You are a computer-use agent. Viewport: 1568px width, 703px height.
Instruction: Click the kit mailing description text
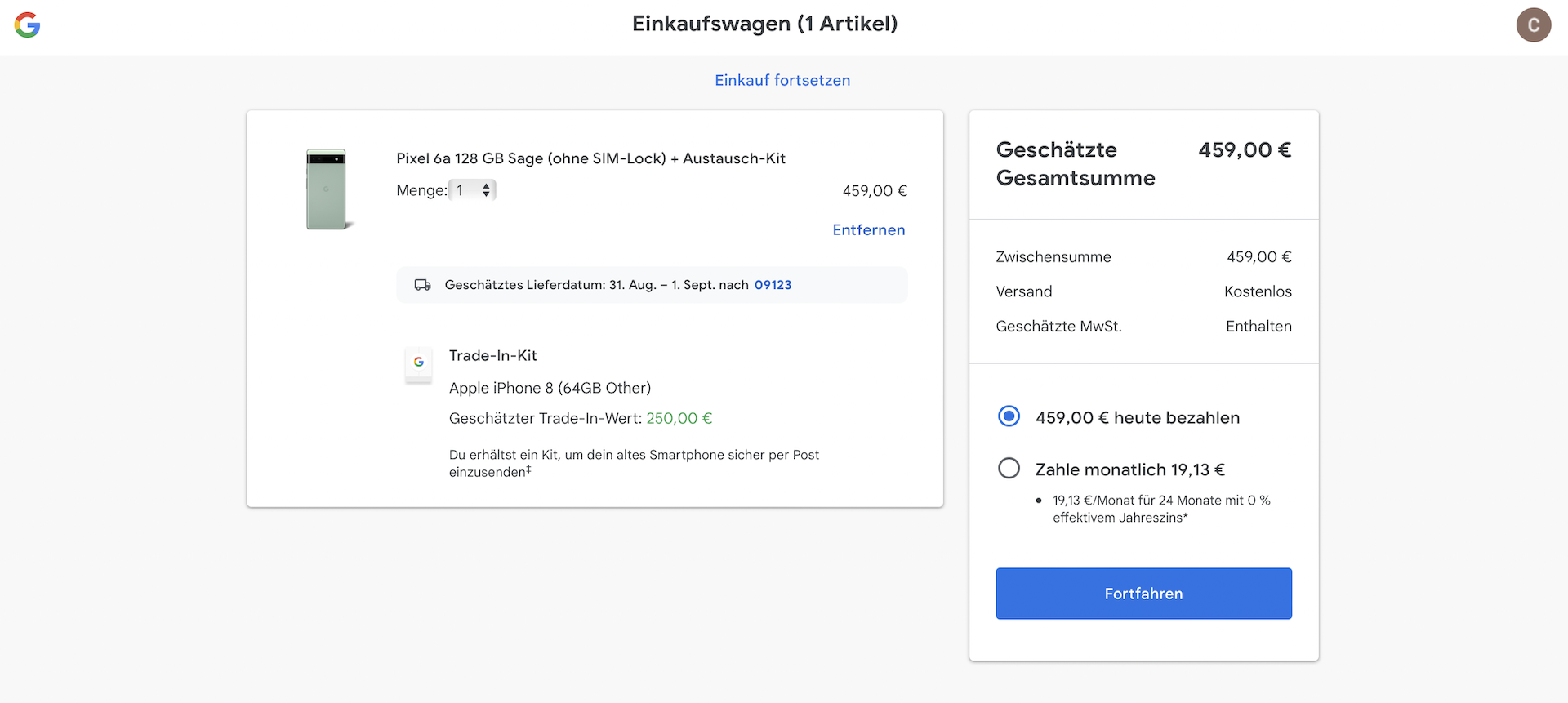point(634,463)
